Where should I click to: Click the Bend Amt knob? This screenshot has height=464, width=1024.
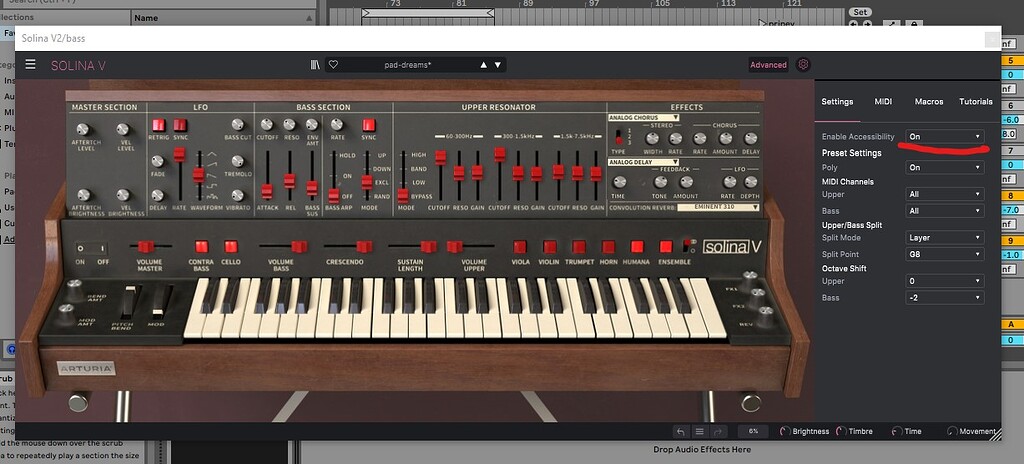point(74,286)
